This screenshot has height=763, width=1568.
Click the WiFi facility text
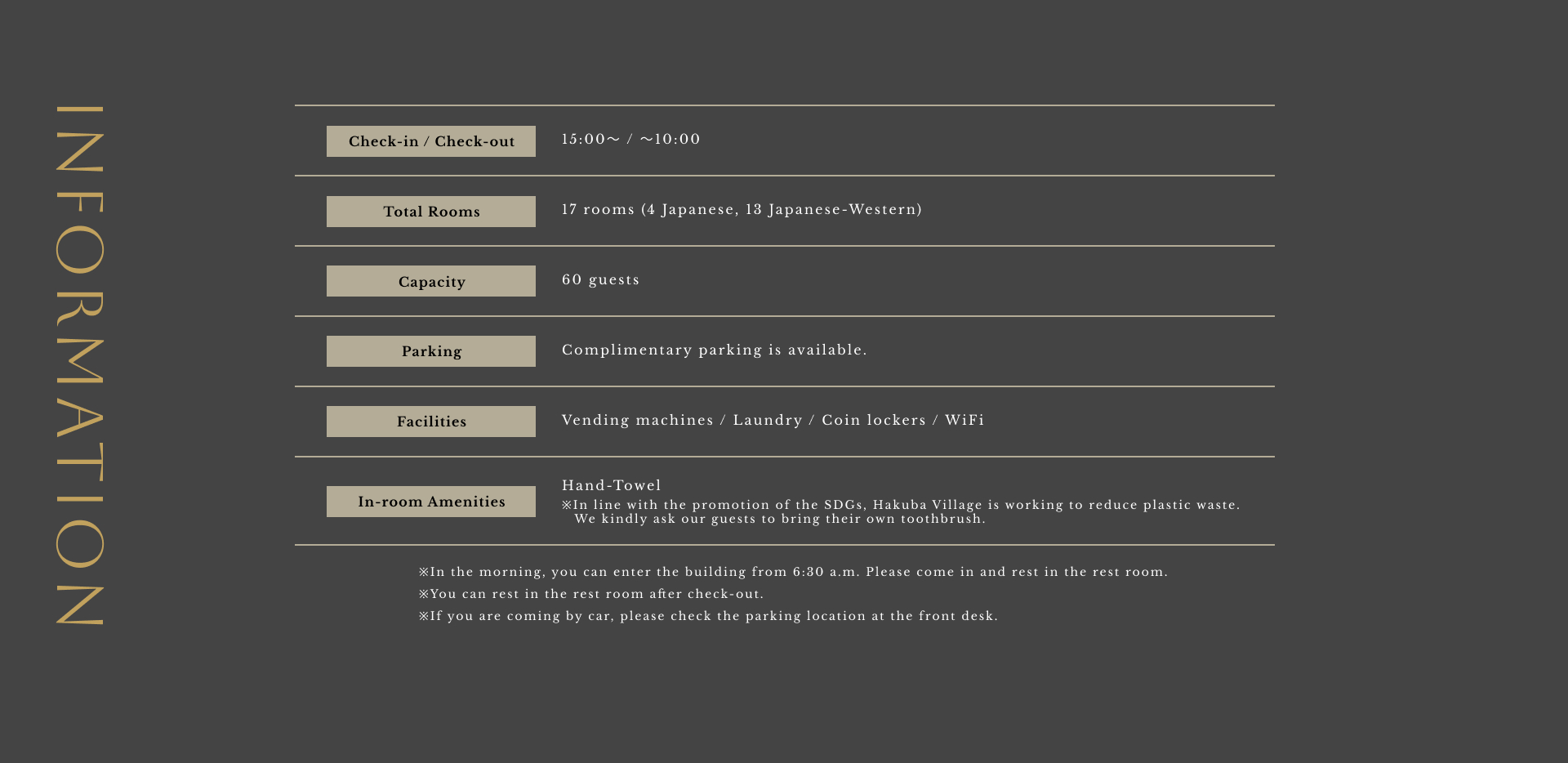(x=964, y=420)
